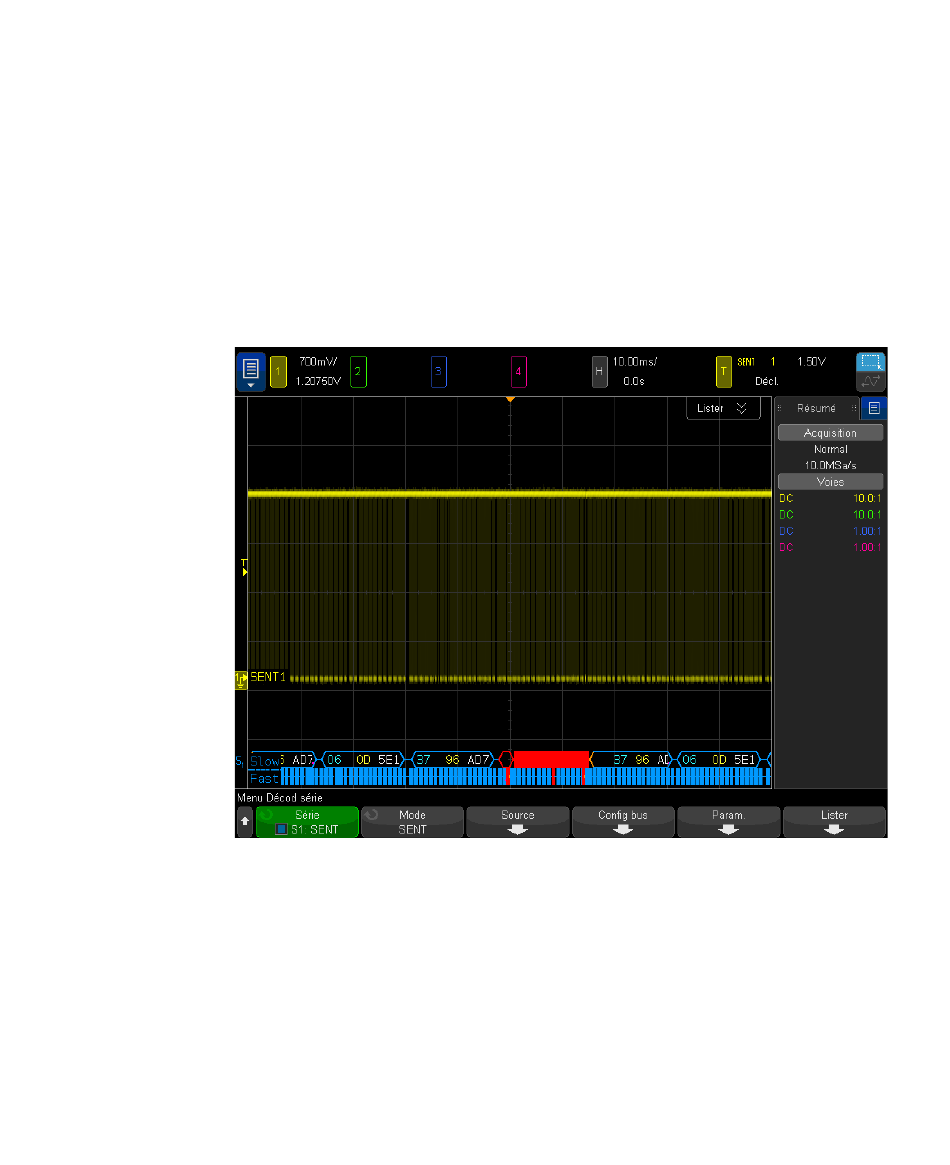Toggle the Série S1: SENT softkey

(308, 822)
